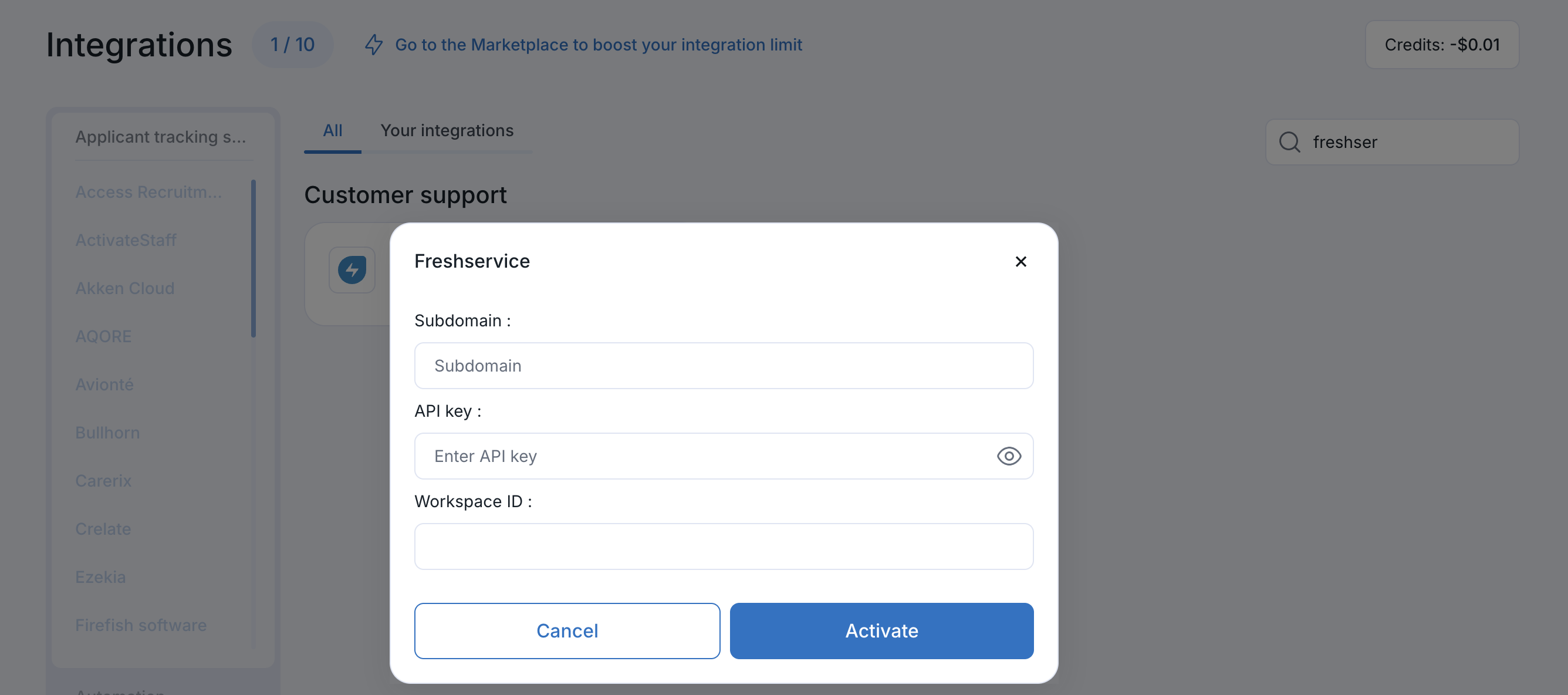The image size is (1568, 695).
Task: Click the Customer support section heading
Action: [x=405, y=195]
